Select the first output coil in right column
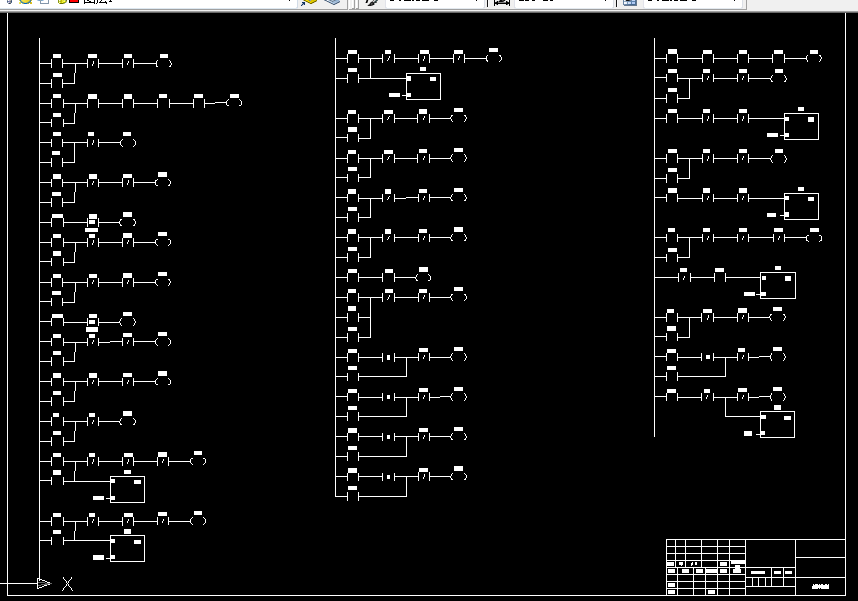This screenshot has width=858, height=601. pos(814,58)
